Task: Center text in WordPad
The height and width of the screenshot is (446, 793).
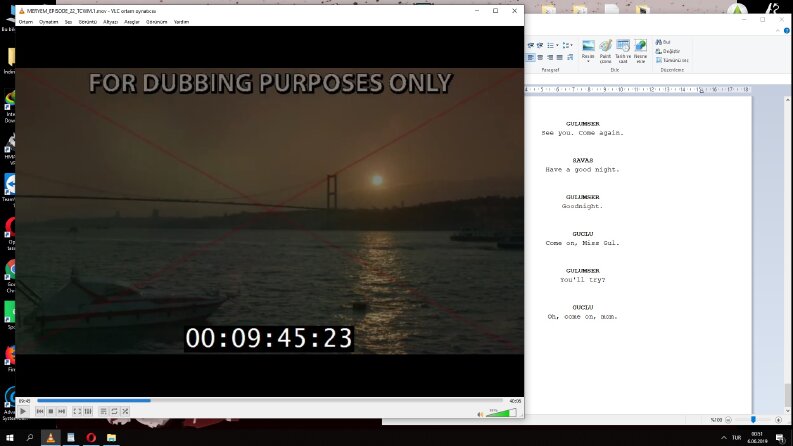Action: 540,58
